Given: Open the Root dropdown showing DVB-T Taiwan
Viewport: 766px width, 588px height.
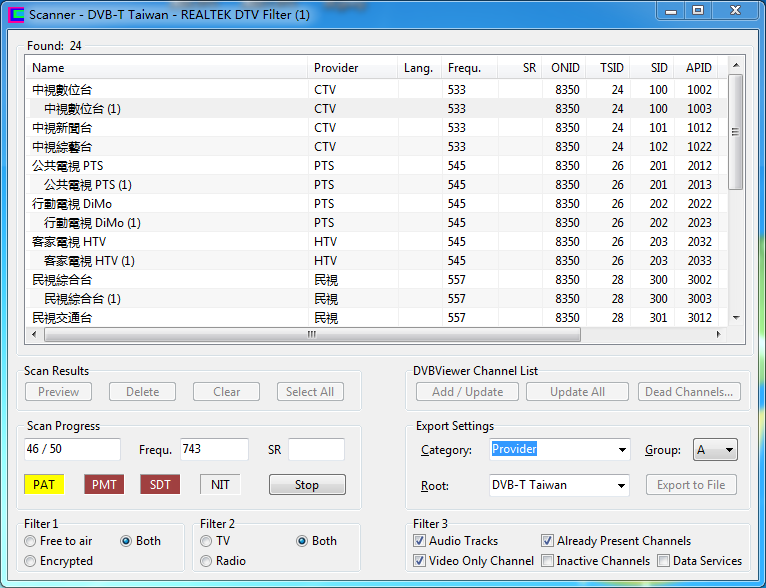Looking at the screenshot, I should coord(559,486).
